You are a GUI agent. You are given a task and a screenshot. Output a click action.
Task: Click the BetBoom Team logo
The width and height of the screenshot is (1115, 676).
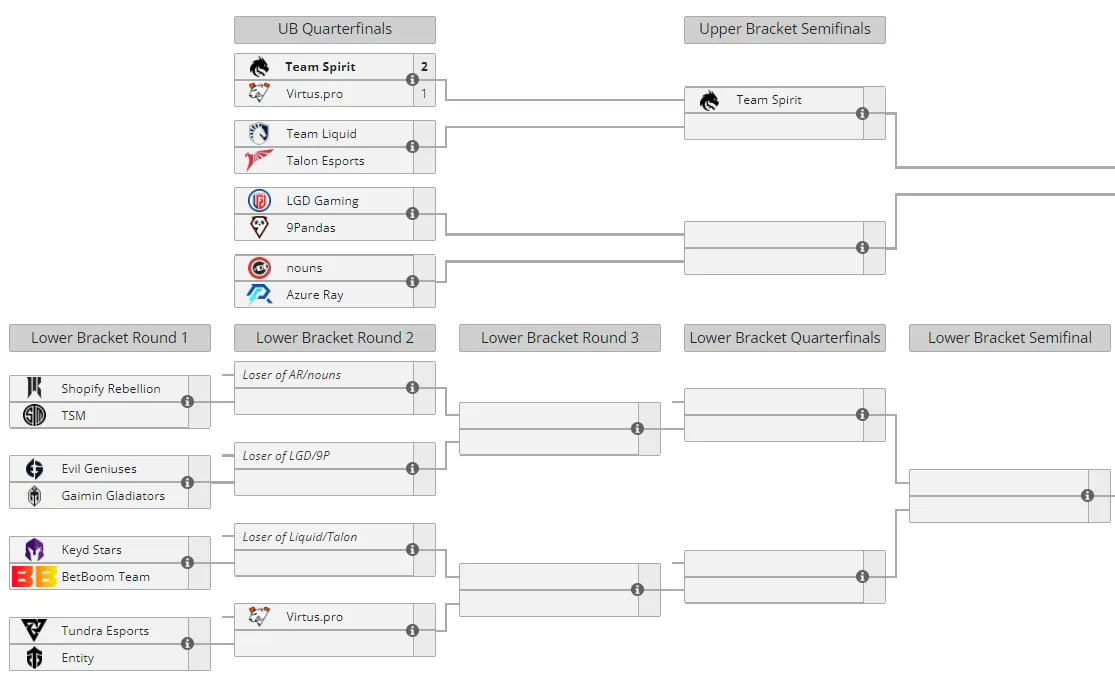coord(34,576)
